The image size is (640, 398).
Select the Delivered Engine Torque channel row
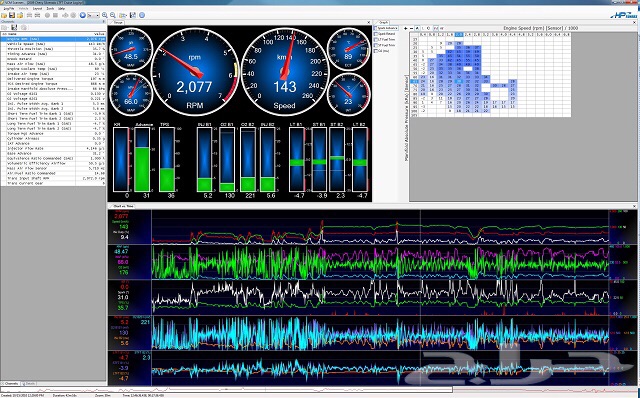[x=53, y=79]
